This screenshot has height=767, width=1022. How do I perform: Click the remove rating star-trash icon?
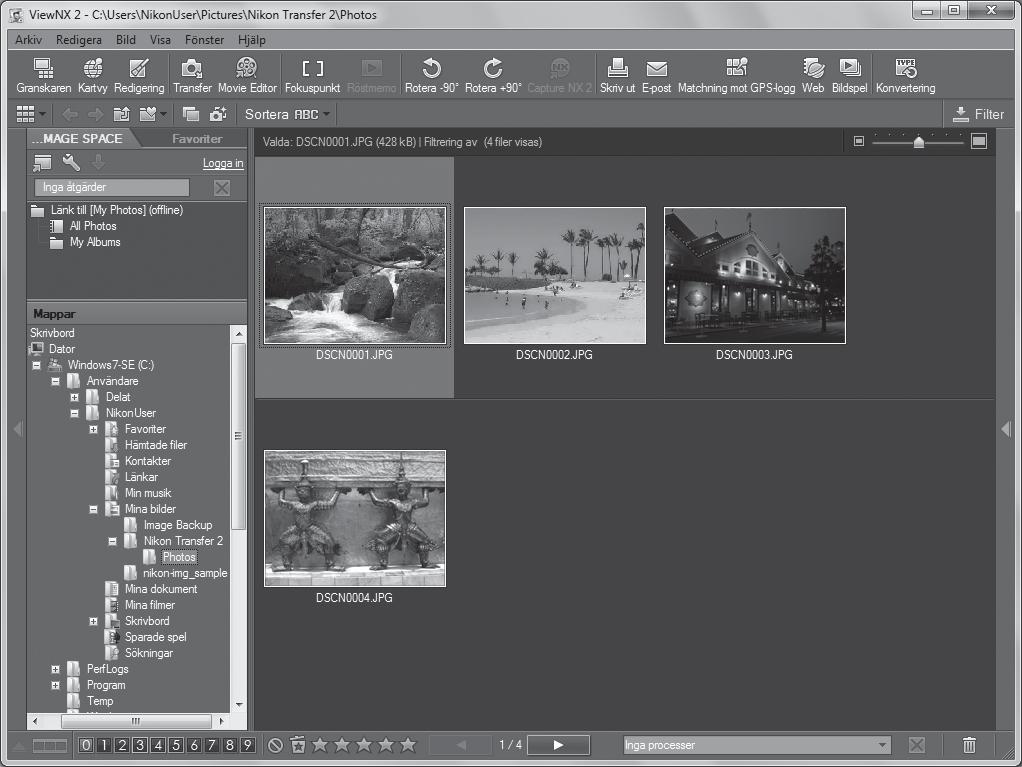pos(298,744)
